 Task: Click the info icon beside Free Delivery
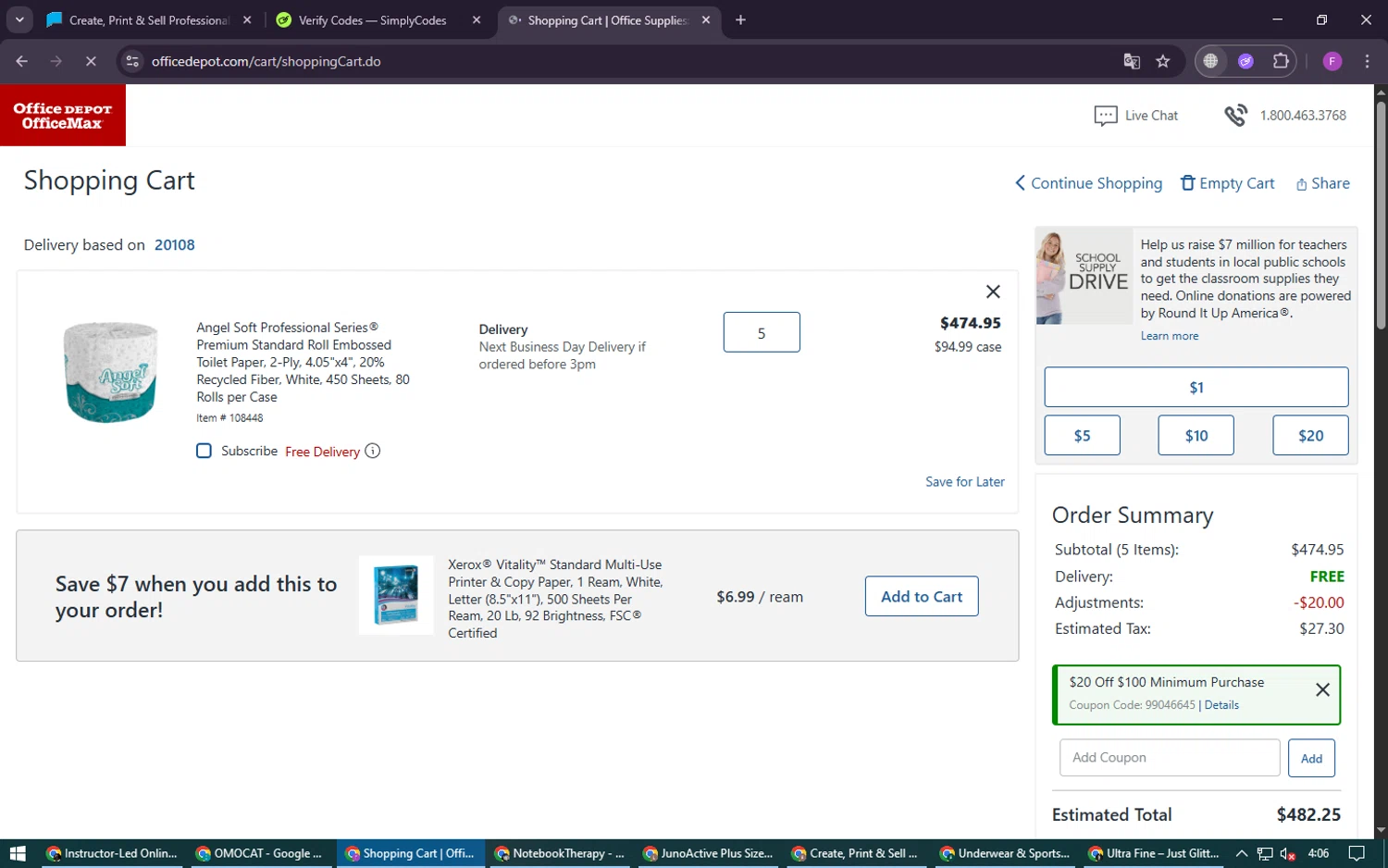(372, 451)
